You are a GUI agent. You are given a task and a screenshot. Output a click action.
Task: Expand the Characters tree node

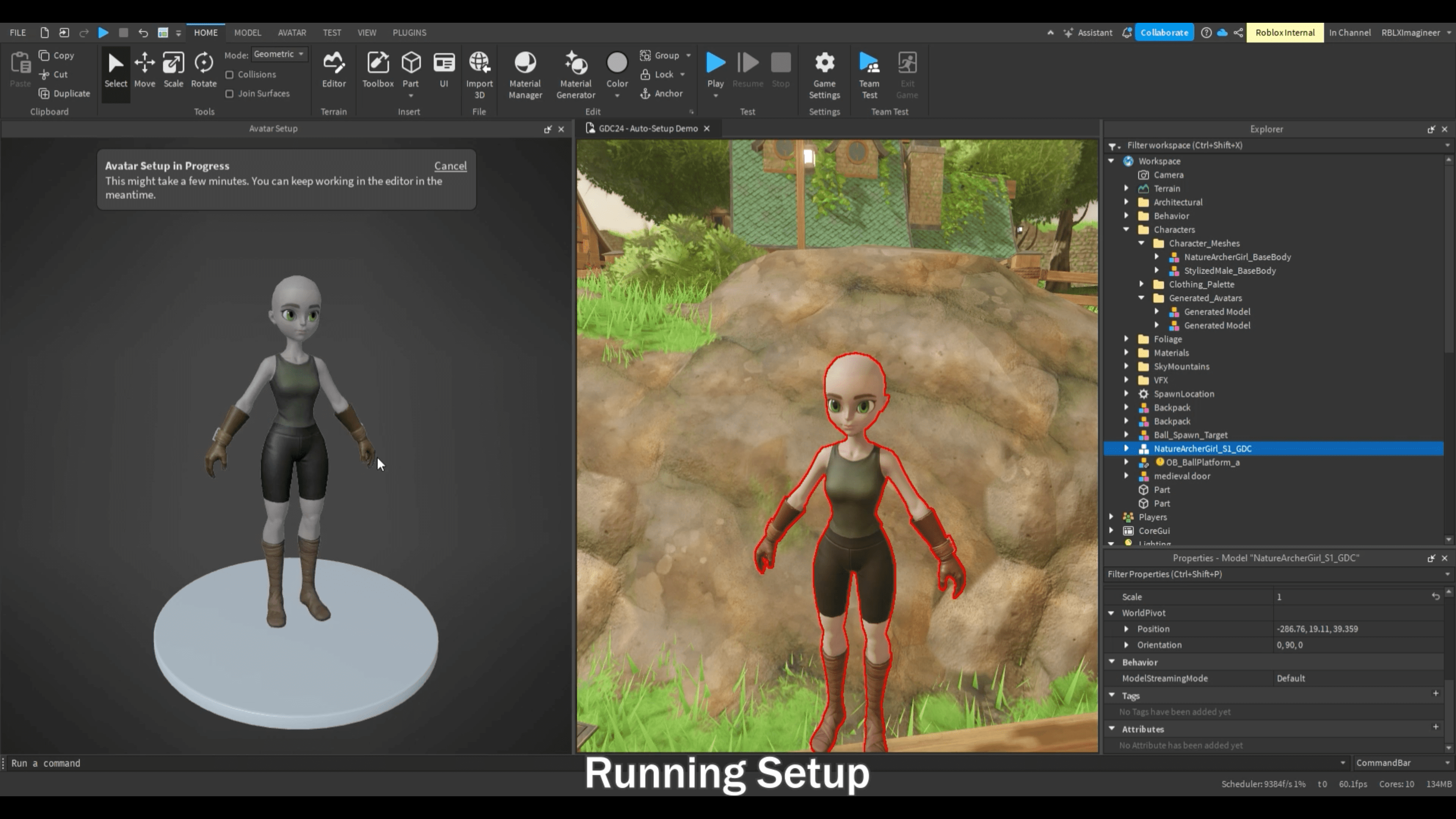1126,229
